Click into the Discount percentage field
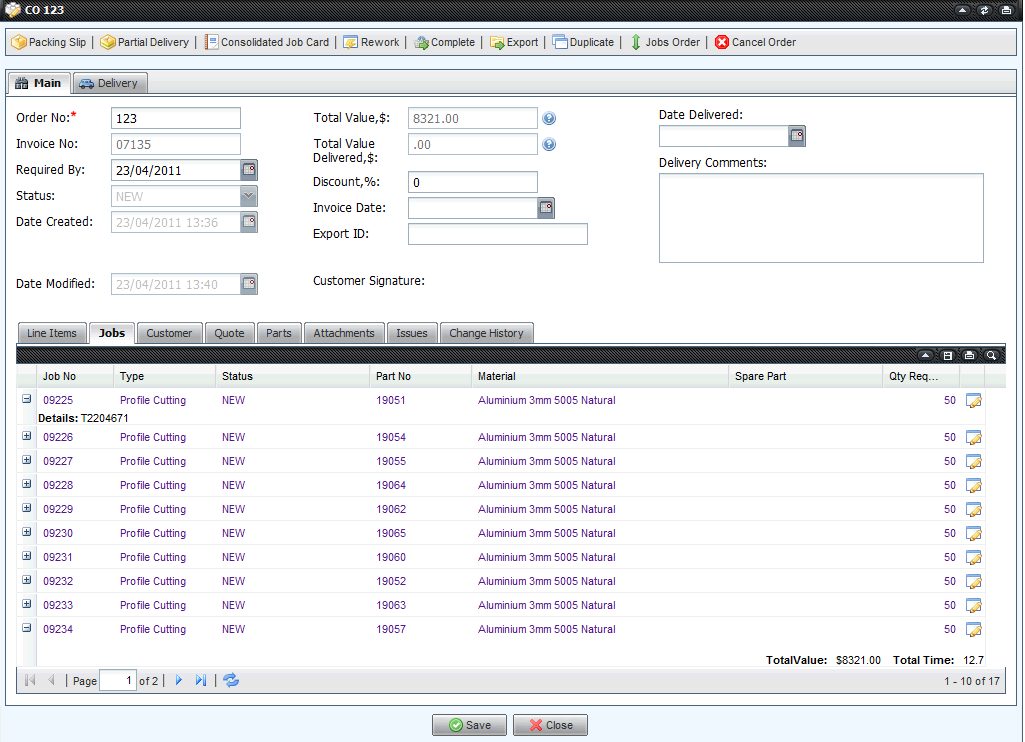This screenshot has width=1025, height=742. 472,182
